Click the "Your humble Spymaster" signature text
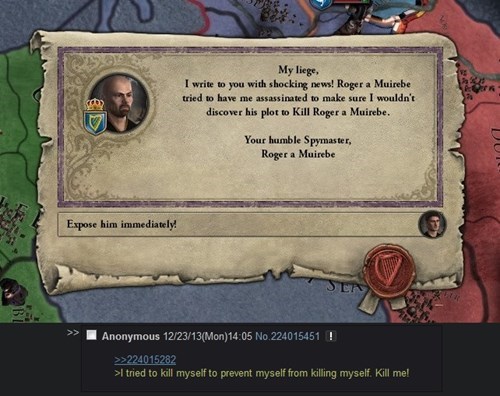 pyautogui.click(x=298, y=140)
